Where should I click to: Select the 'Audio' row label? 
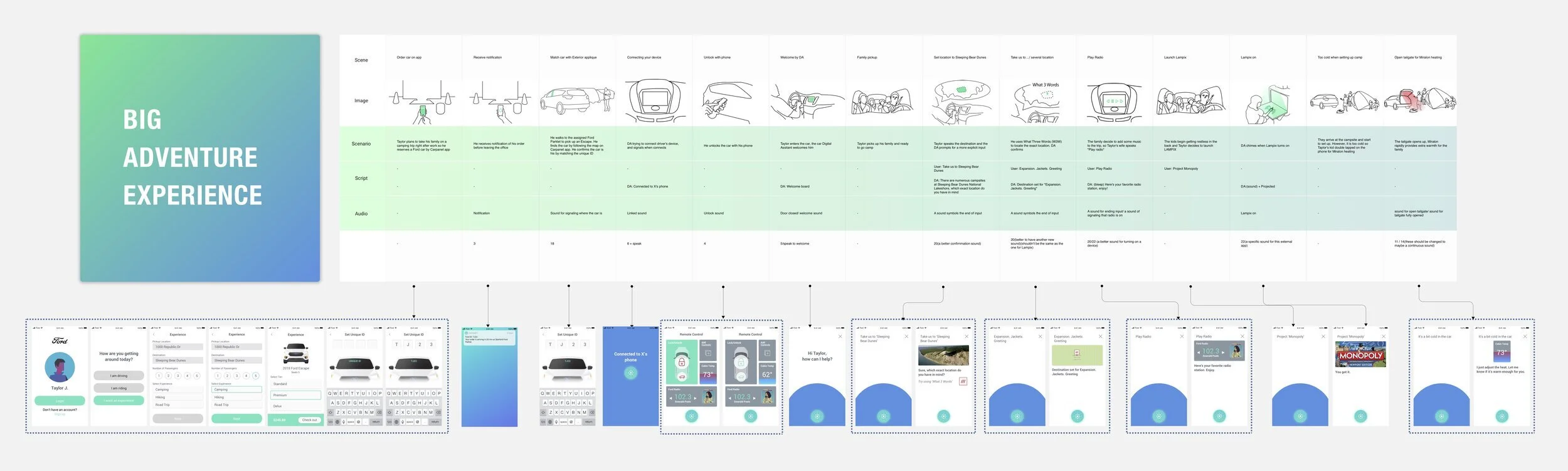361,214
